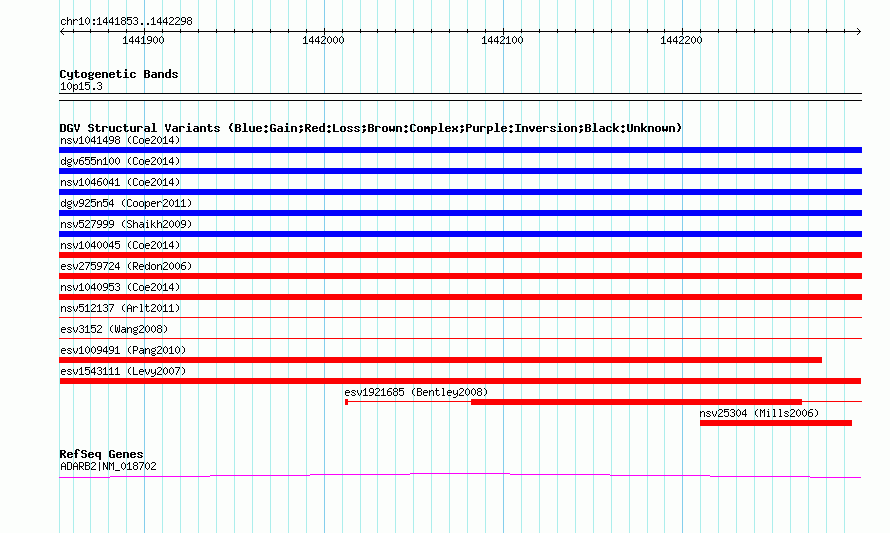The image size is (890, 533).
Task: Select the blue bar under nsv1046041
Action: coord(460,192)
